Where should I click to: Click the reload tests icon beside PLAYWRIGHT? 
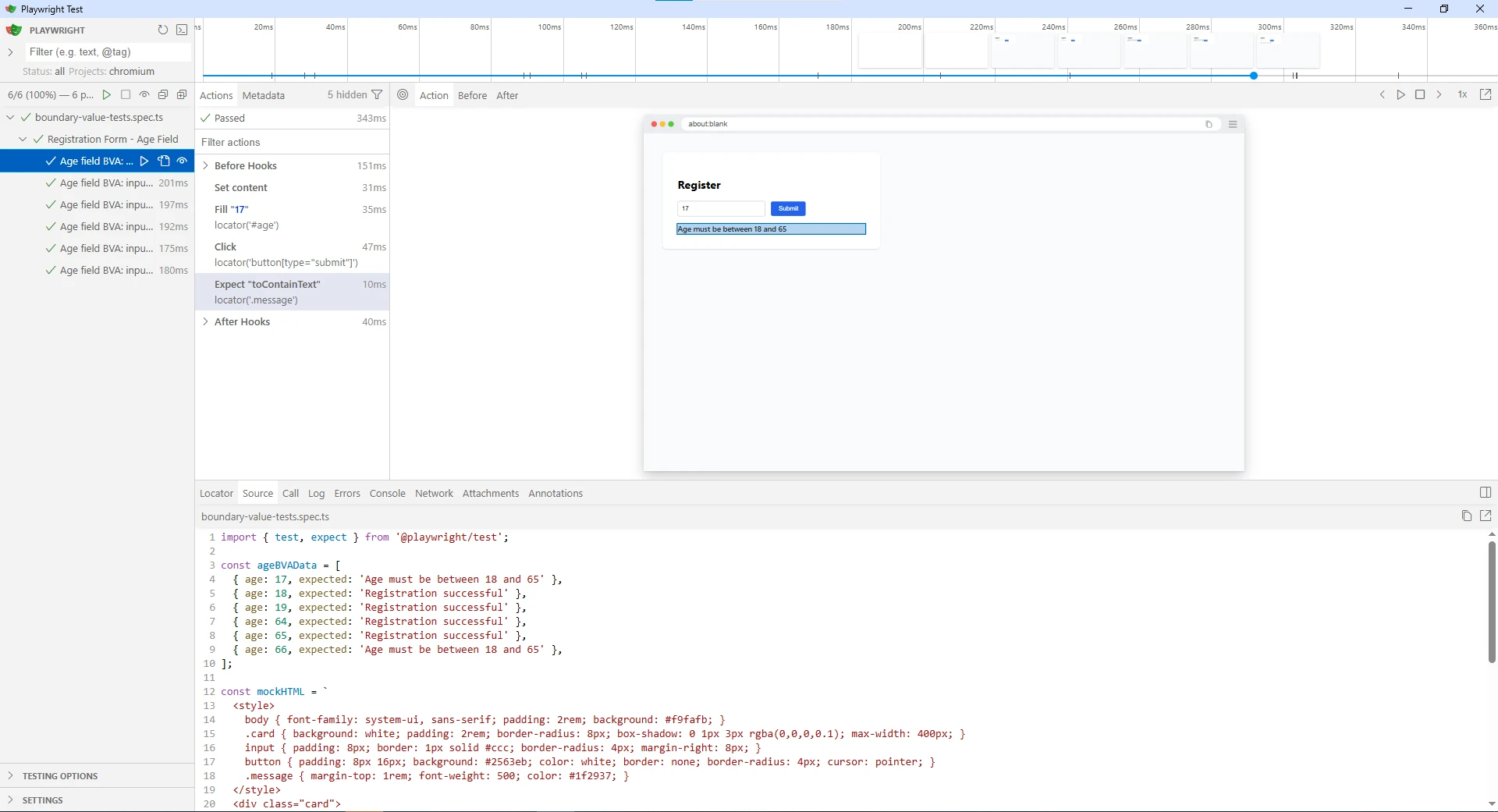pyautogui.click(x=162, y=30)
